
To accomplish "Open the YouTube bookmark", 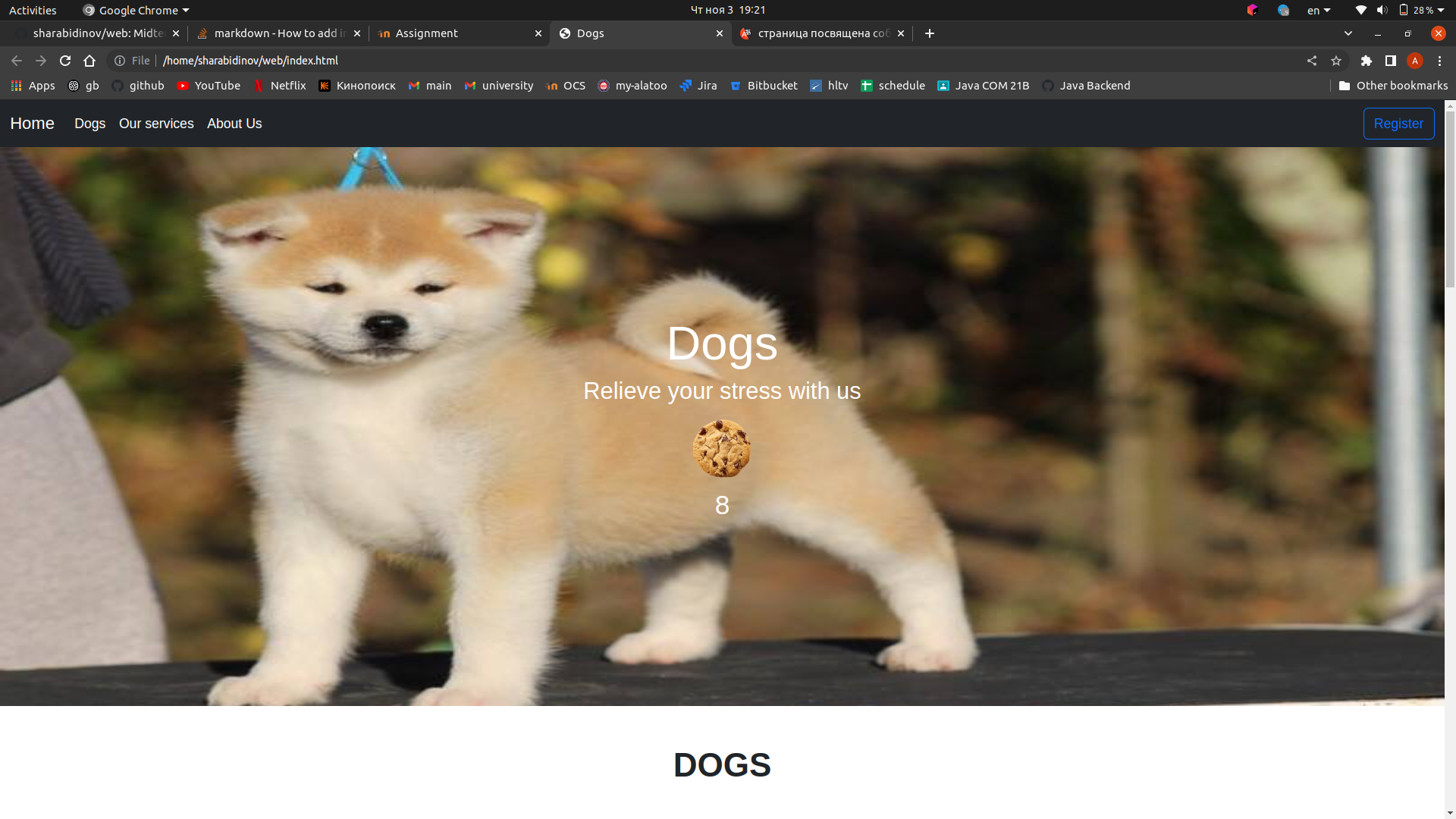I will pos(209,86).
